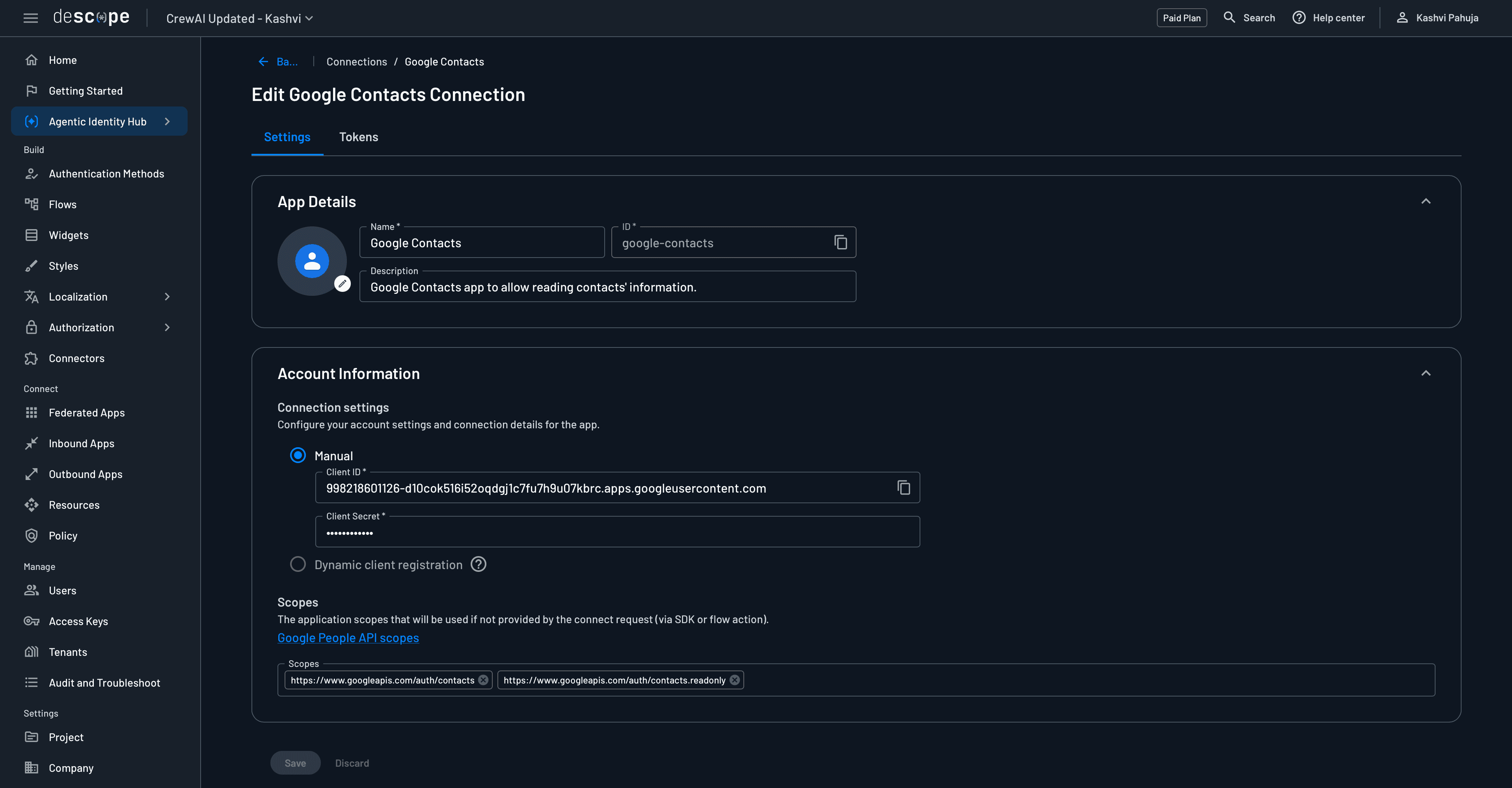Open Federated Apps grid icon
This screenshot has height=788, width=1512.
click(x=32, y=413)
